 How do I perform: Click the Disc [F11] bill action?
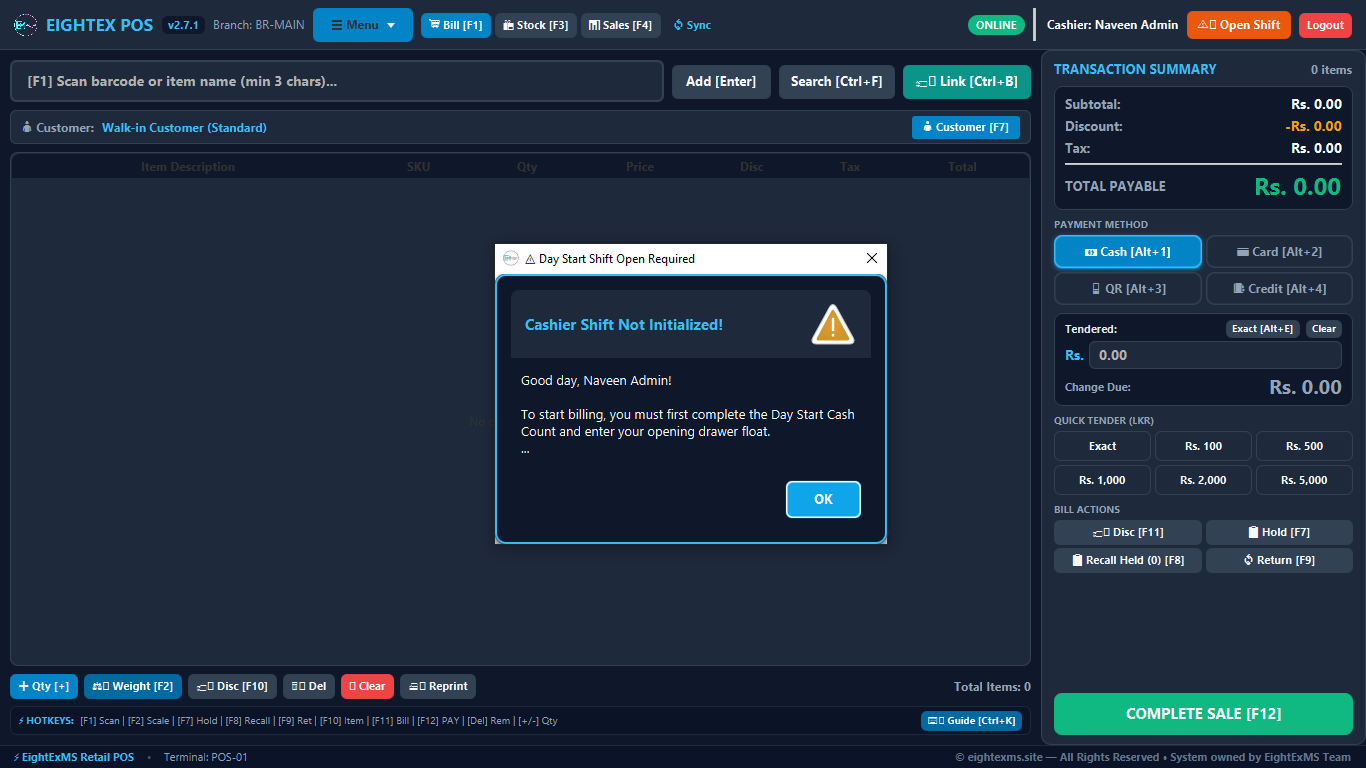click(1128, 532)
